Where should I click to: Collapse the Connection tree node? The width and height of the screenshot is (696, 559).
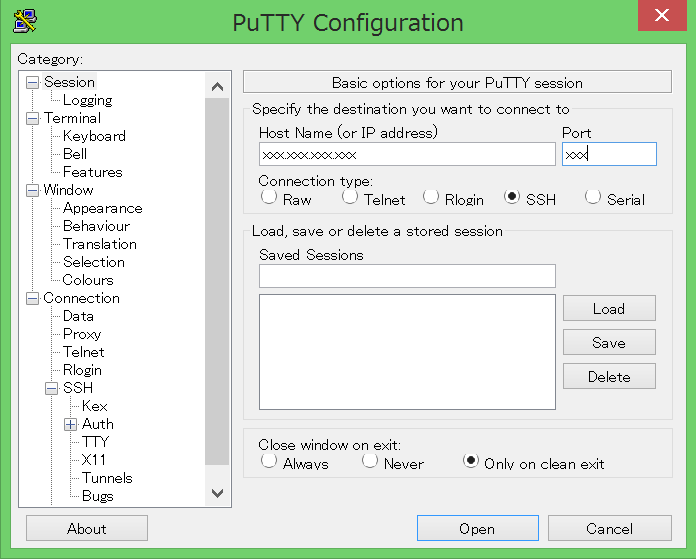[x=32, y=298]
